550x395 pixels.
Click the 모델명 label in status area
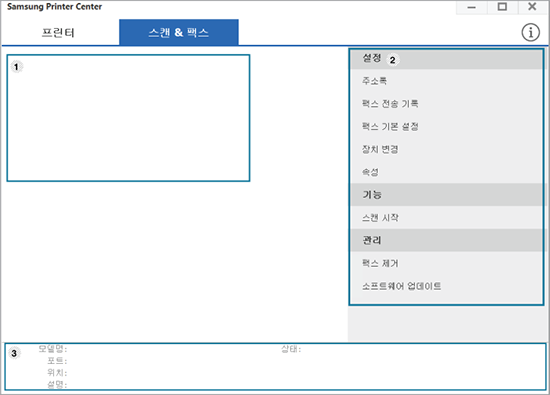tap(53, 349)
